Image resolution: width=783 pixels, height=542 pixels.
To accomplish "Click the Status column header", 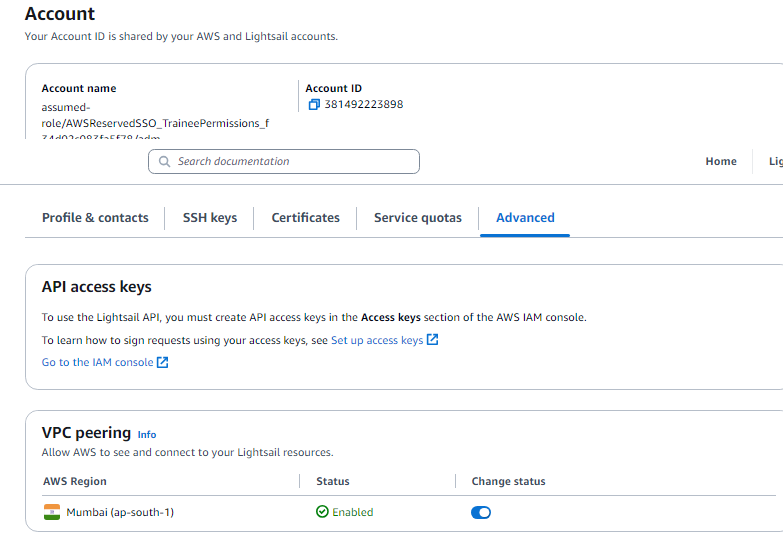I will [333, 481].
